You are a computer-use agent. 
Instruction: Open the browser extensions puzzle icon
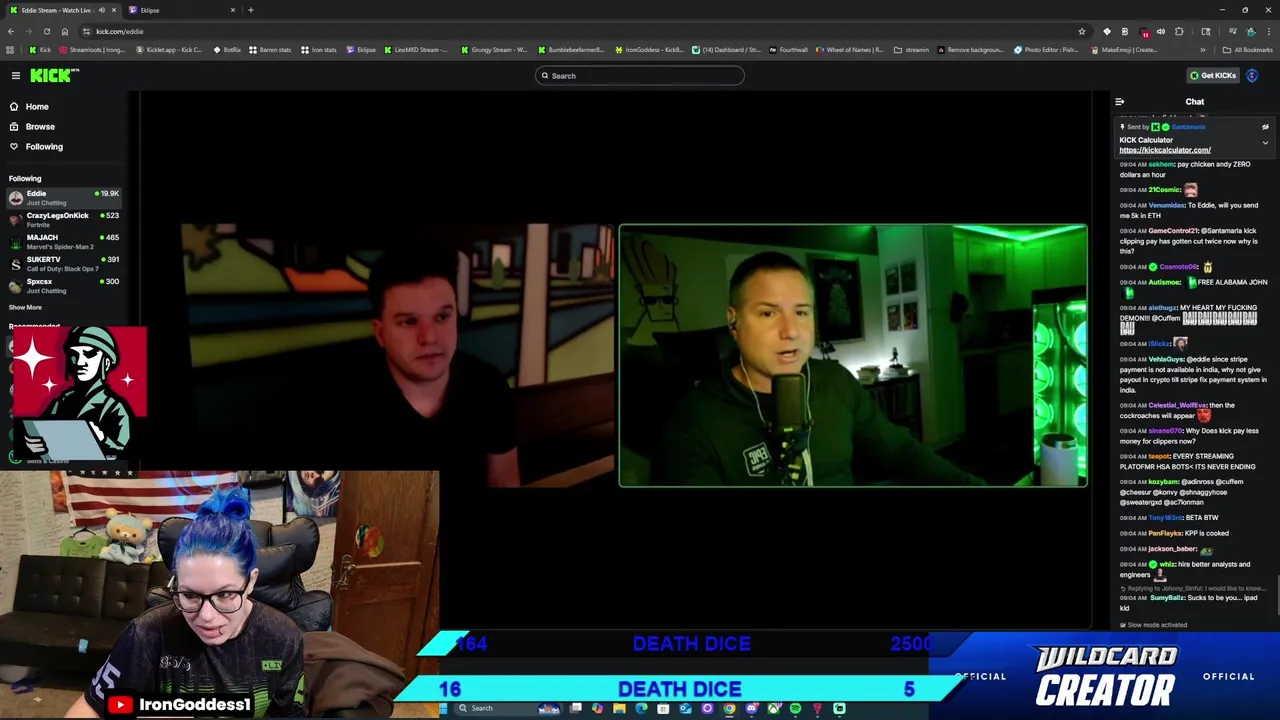1179,31
